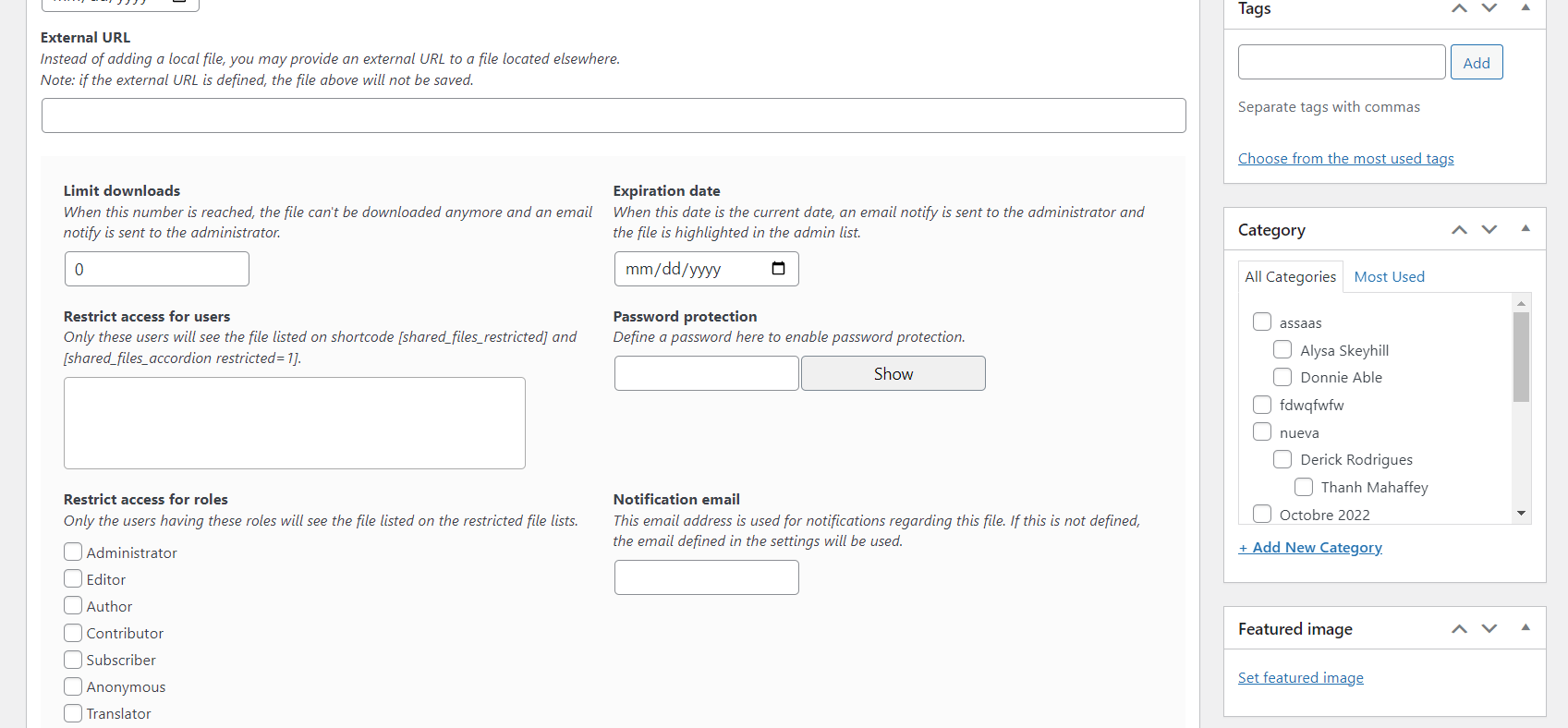Open the date picker at the top form
Image resolution: width=1568 pixels, height=728 pixels.
[x=181, y=3]
